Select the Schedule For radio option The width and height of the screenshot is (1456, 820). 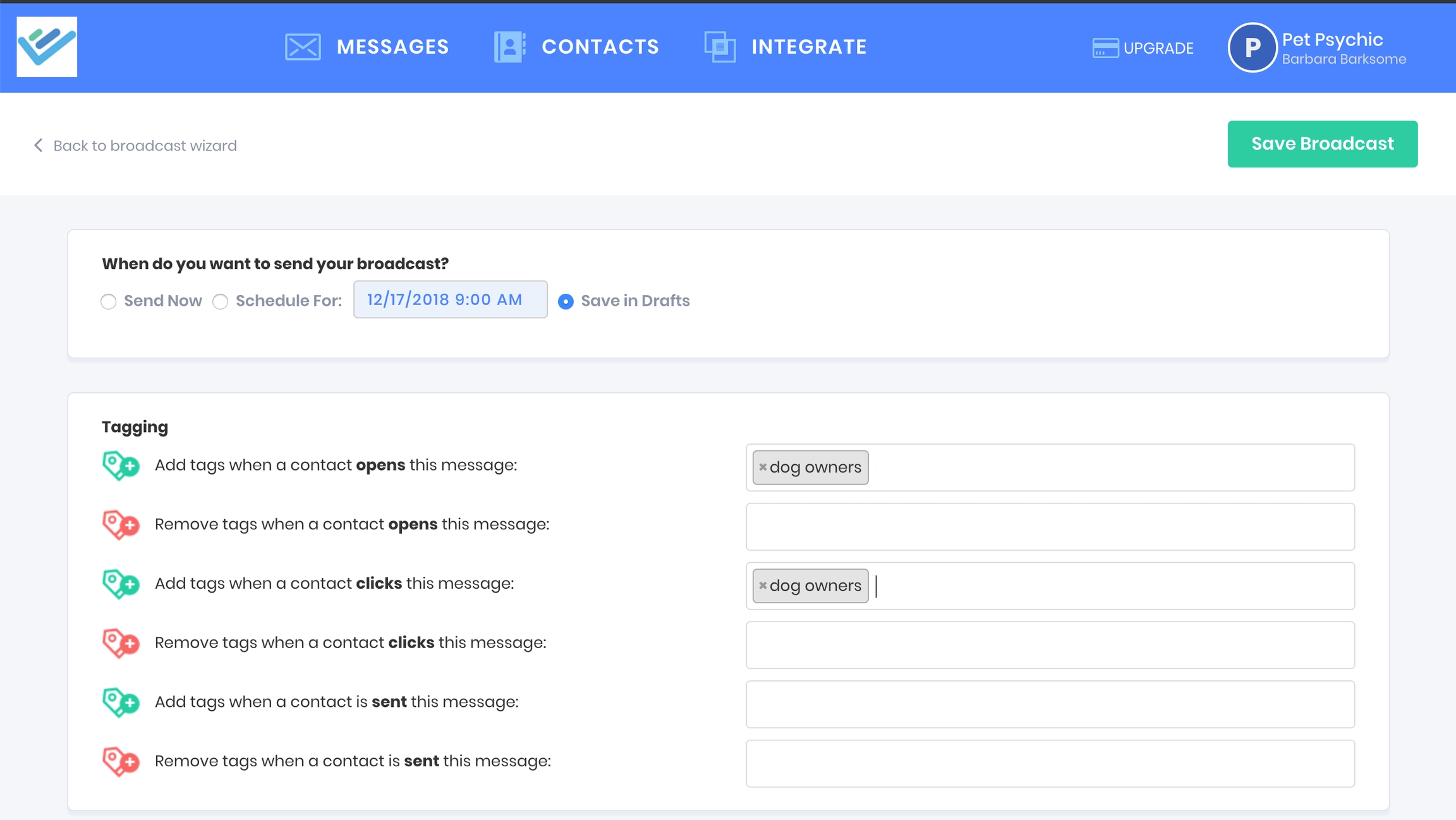220,301
